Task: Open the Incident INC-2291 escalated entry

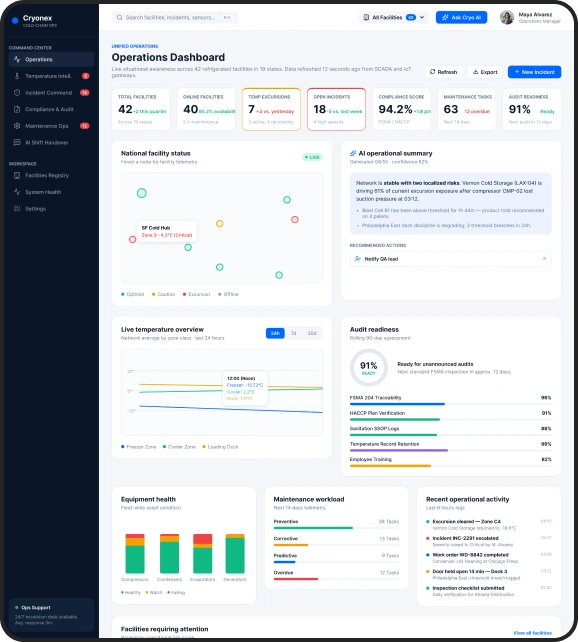Action: [488, 541]
